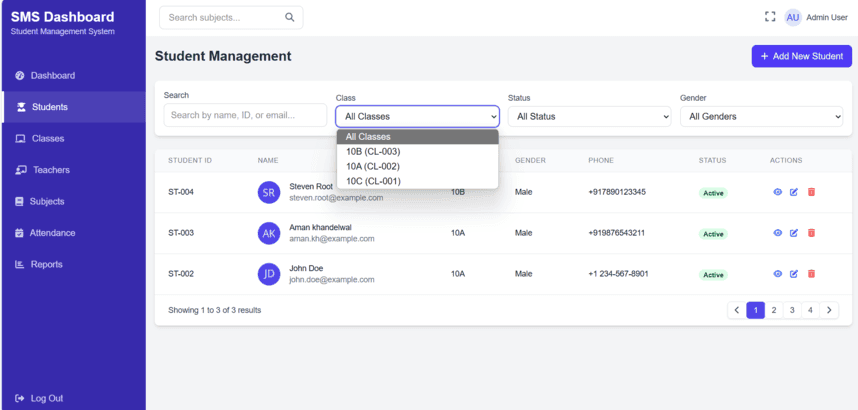Viewport: 858px width, 410px height.
Task: Open Subjects section in sidebar
Action: tap(74, 201)
